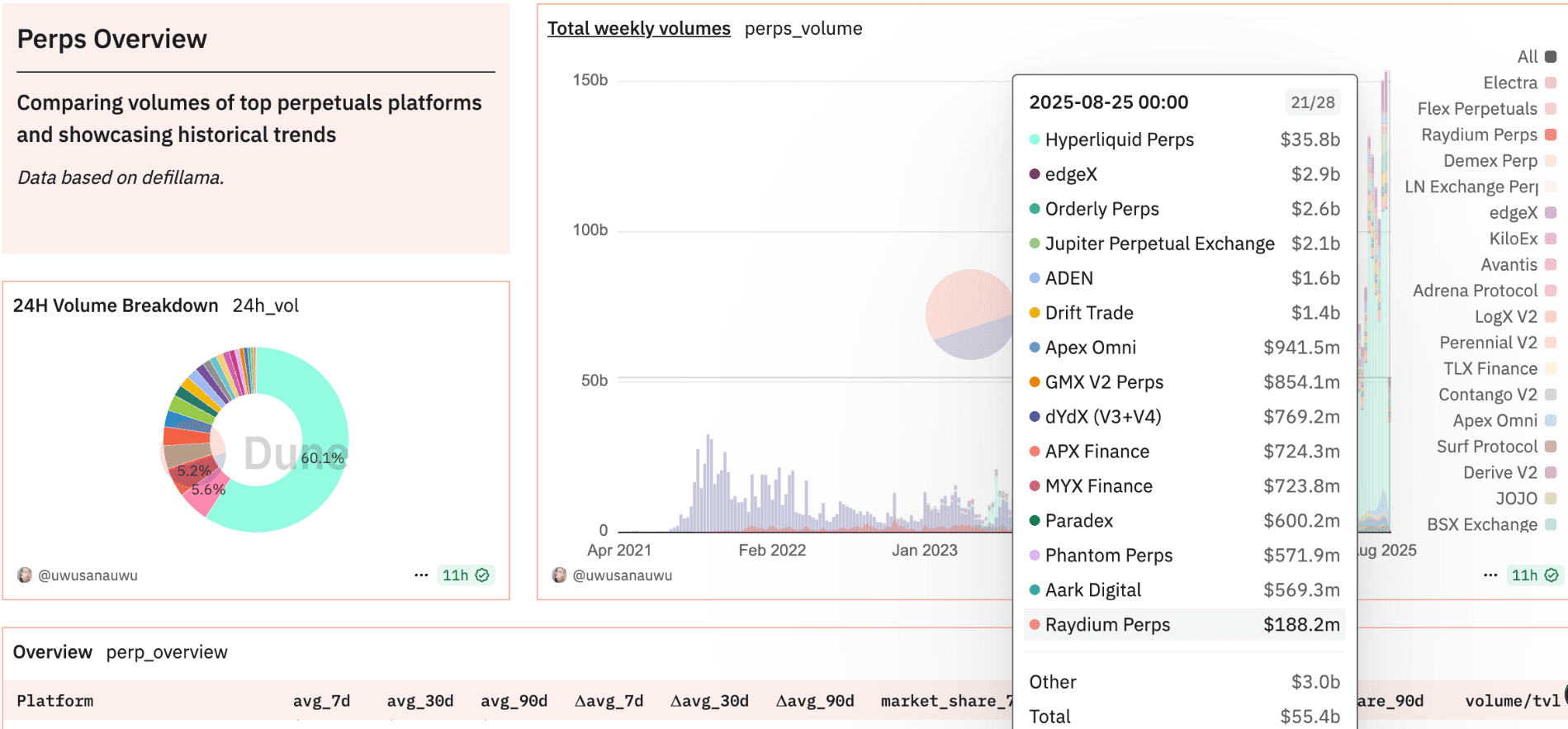Viewport: 1568px width, 729px height.
Task: Click the verified checkmark on the pie chart's 11h badge
Action: (x=482, y=575)
